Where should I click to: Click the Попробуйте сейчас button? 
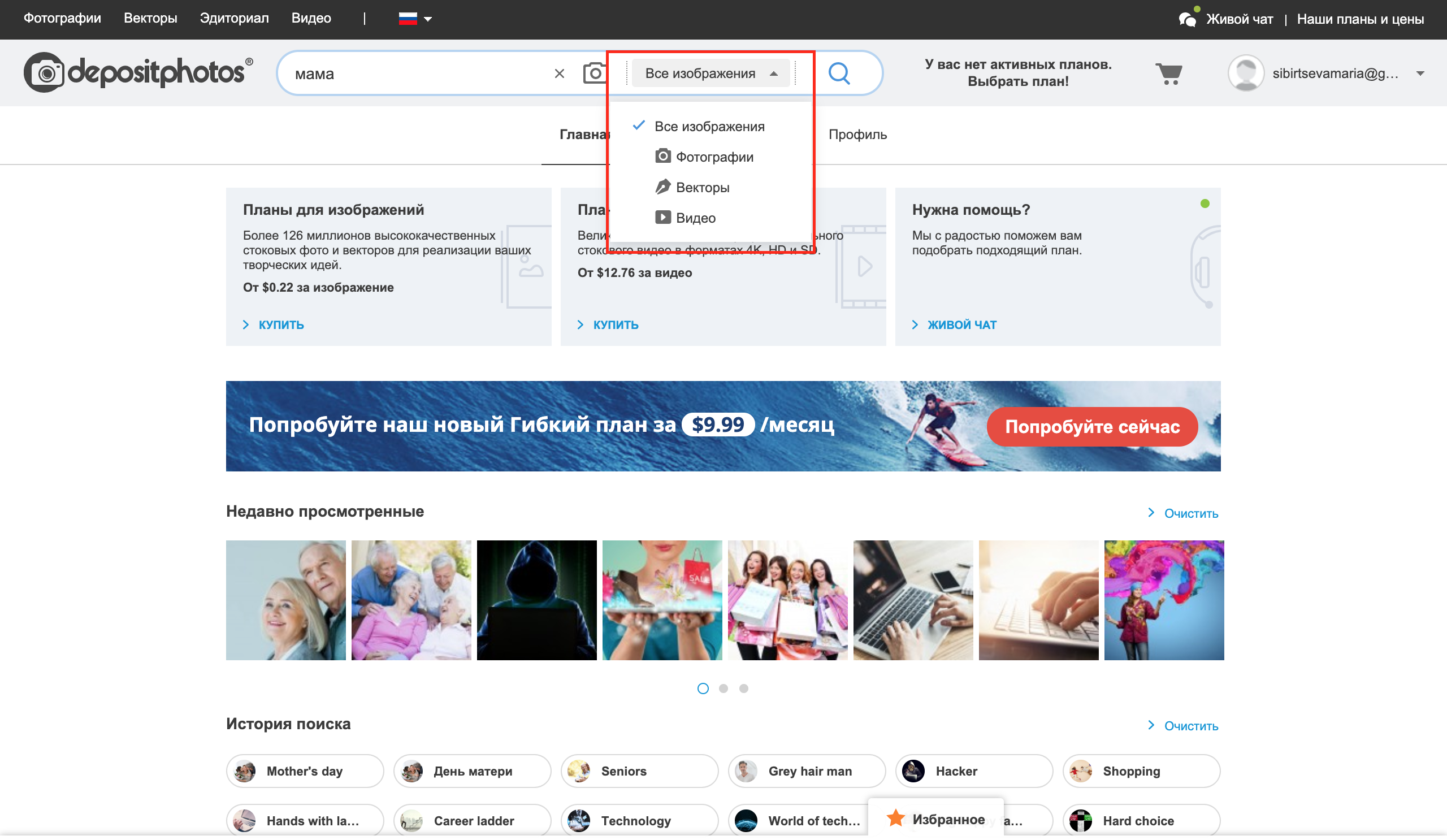pos(1092,426)
